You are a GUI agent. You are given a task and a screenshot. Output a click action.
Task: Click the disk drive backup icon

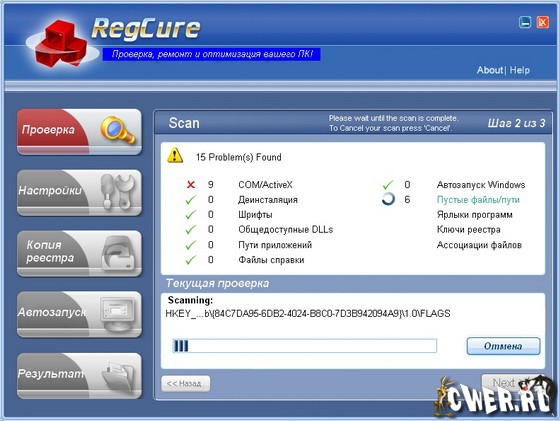coord(118,253)
